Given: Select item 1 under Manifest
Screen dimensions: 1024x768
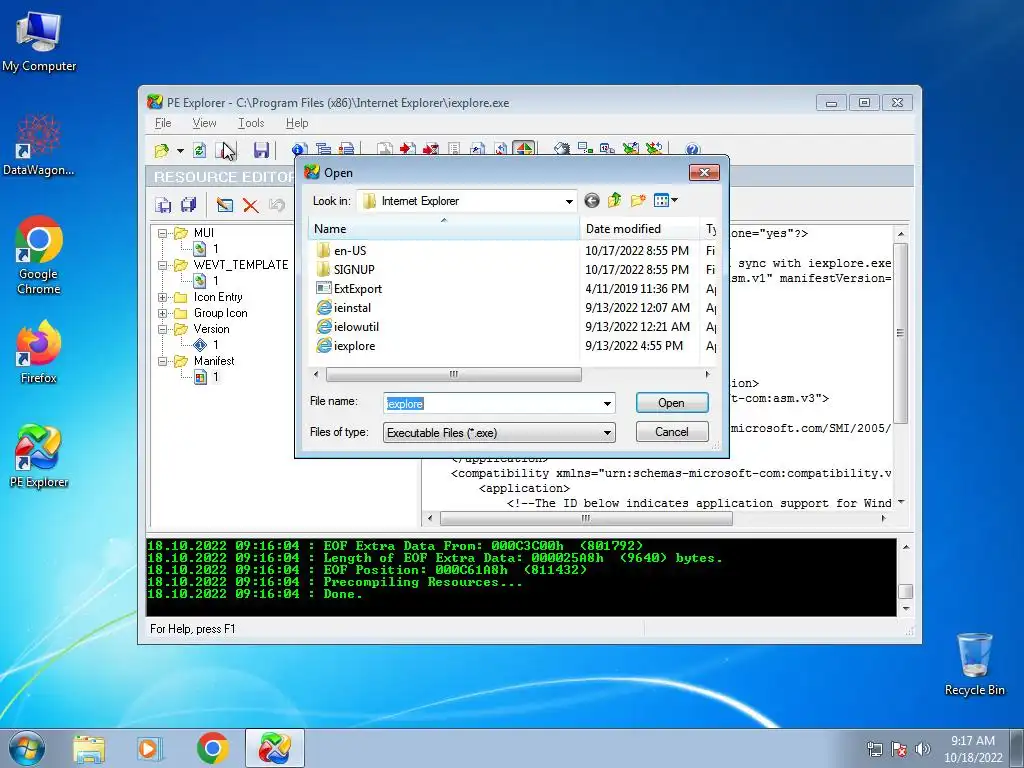Looking at the screenshot, I should (x=207, y=377).
